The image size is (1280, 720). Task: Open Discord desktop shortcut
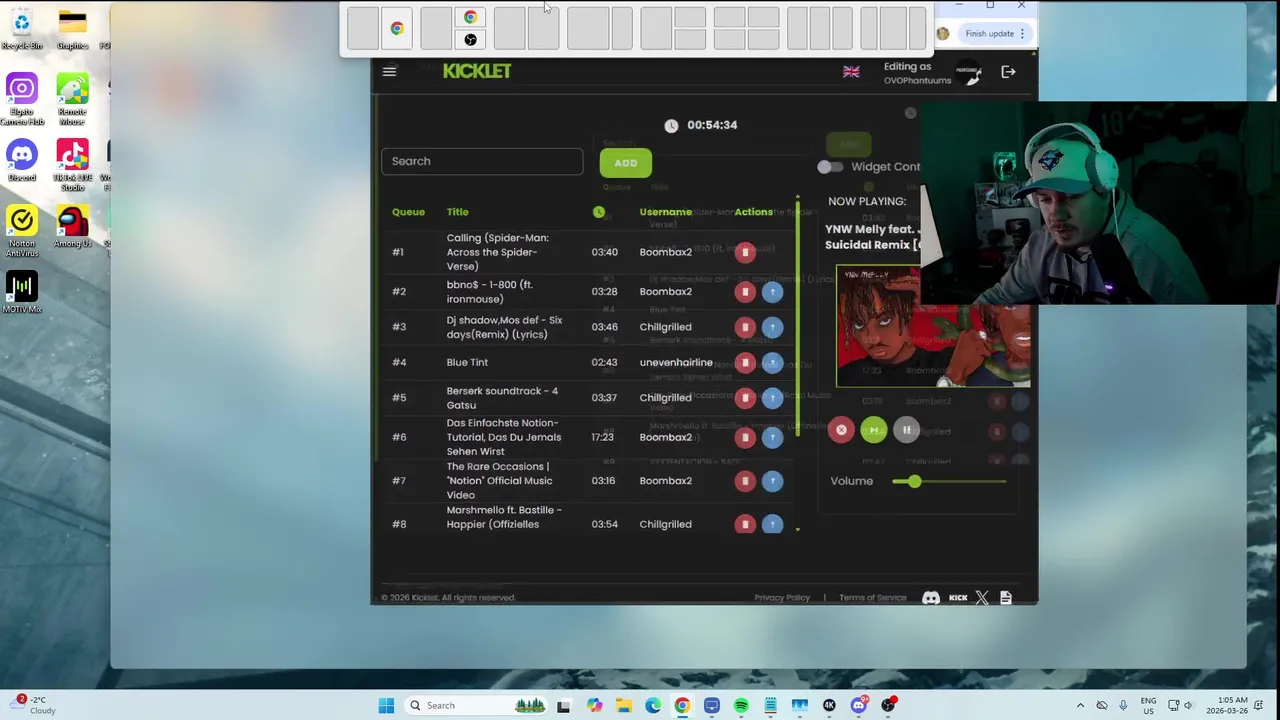point(21,161)
